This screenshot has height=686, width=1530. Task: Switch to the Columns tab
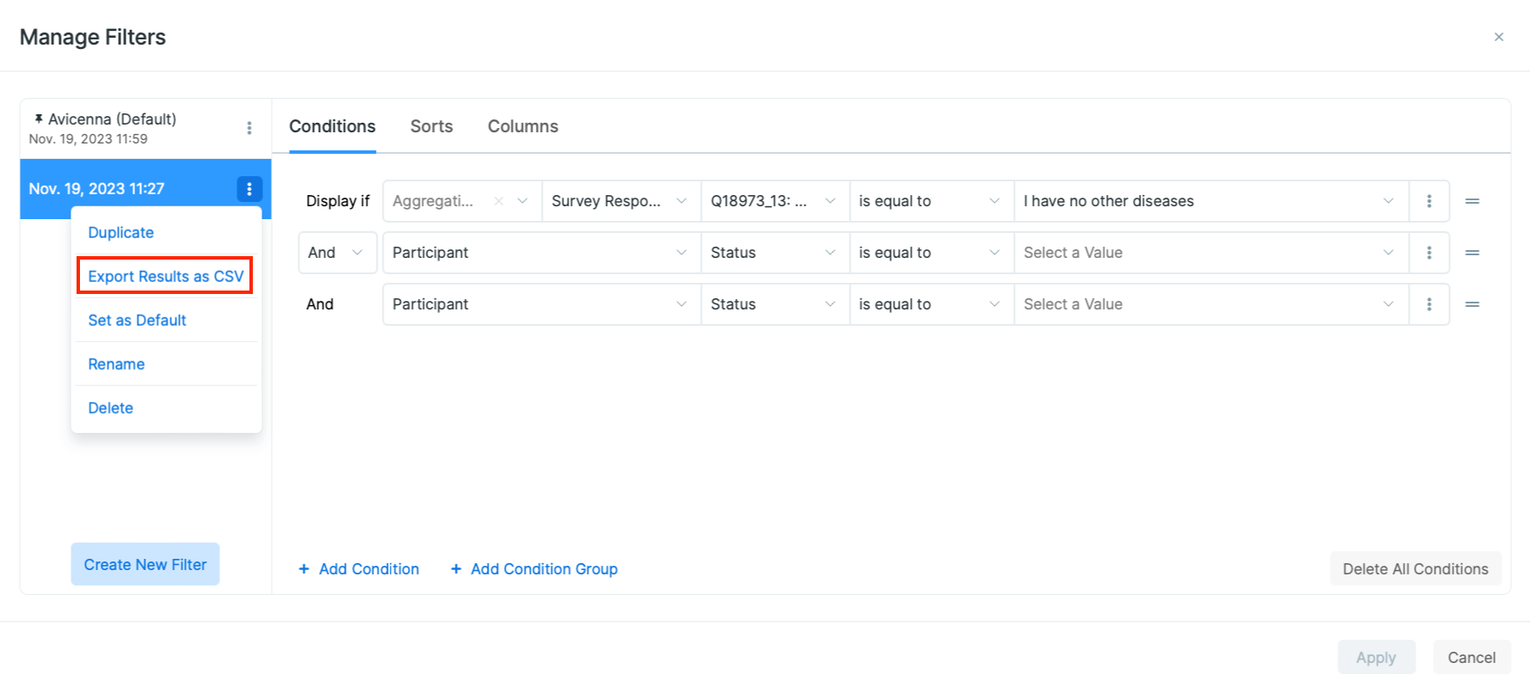[x=522, y=126]
